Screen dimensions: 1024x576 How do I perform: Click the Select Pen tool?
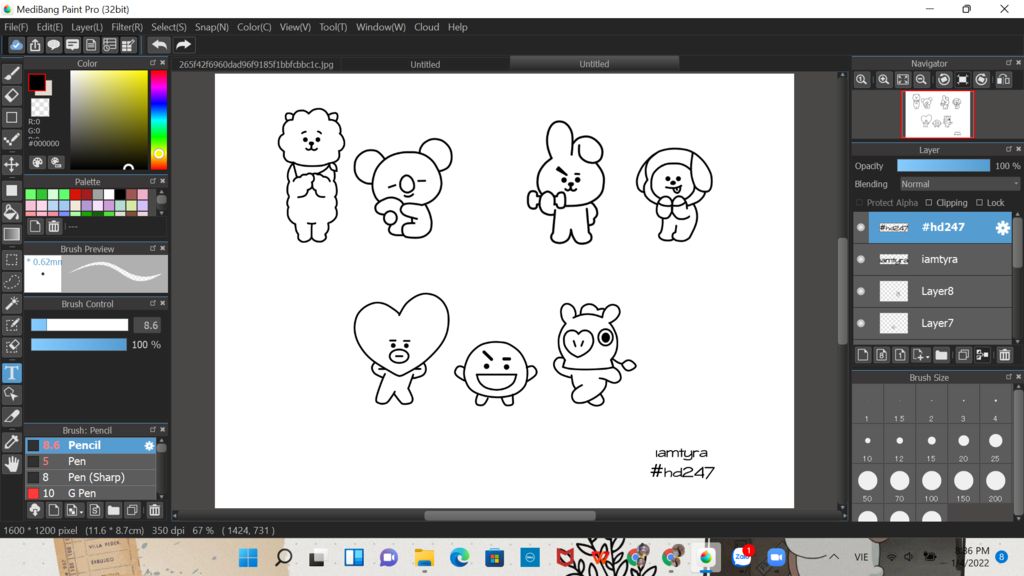coord(12,325)
